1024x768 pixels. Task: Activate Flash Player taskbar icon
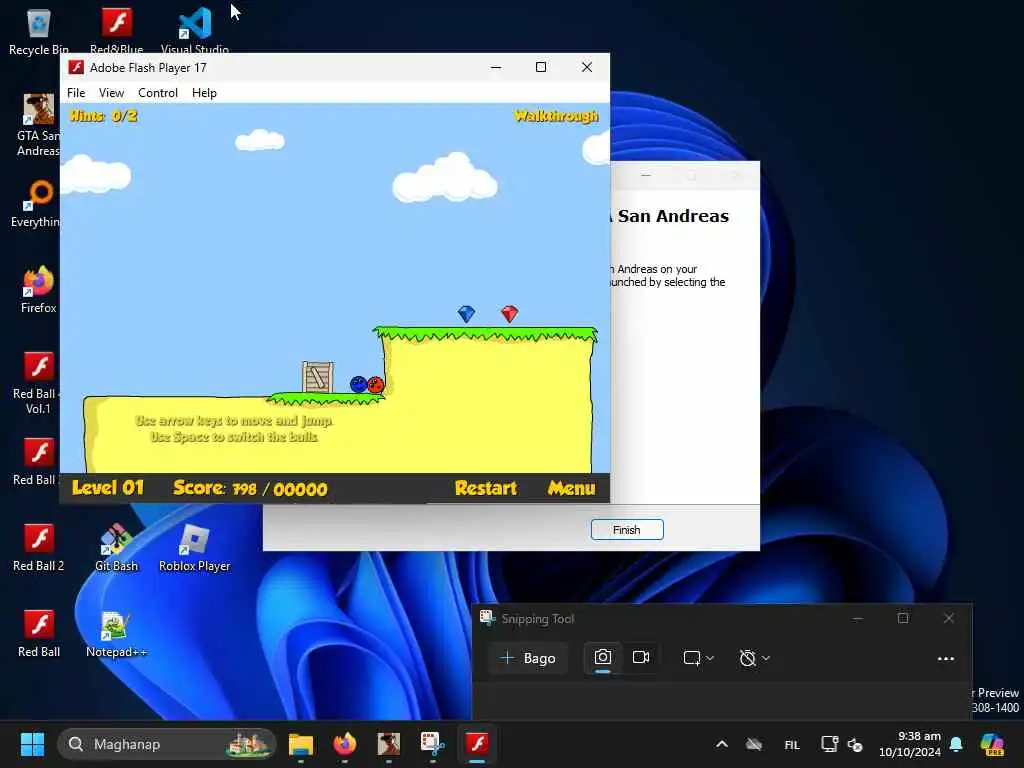[477, 744]
